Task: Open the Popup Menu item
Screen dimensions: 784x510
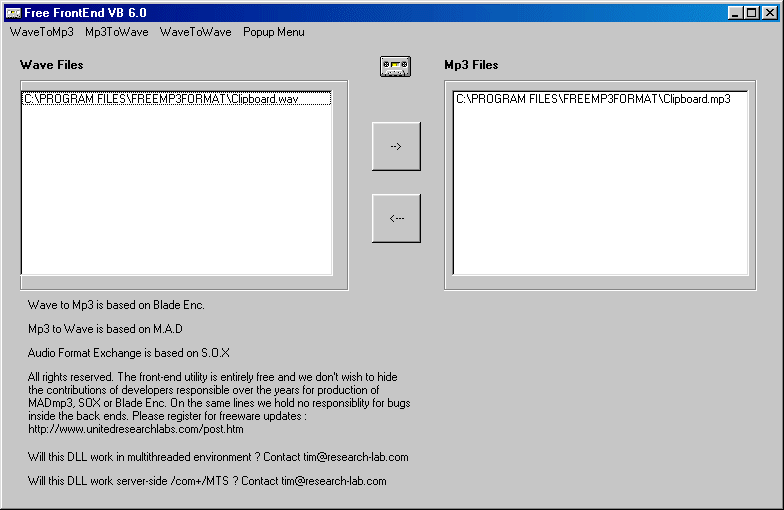Action: (274, 32)
